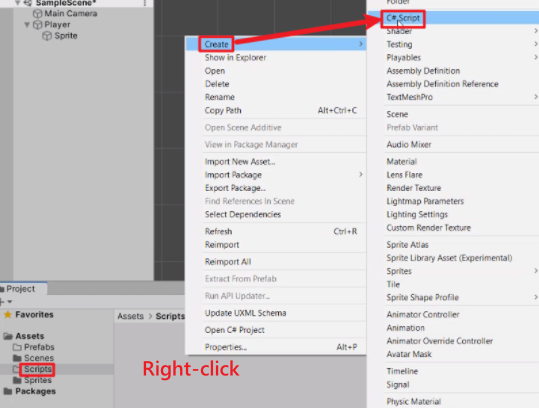Select Custom Render Texture entry
This screenshot has height=408, width=539.
pos(429,228)
